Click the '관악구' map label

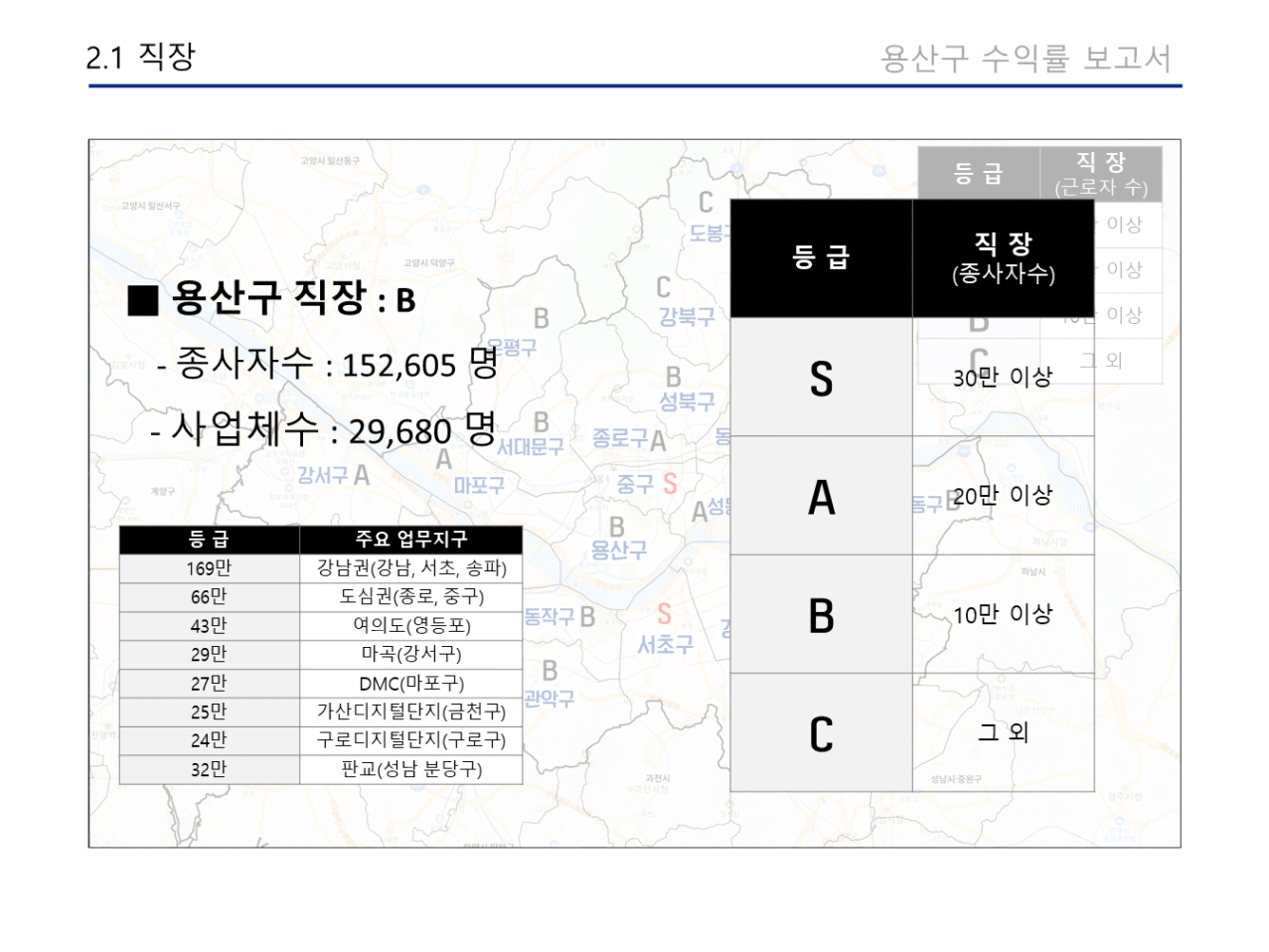pos(549,699)
